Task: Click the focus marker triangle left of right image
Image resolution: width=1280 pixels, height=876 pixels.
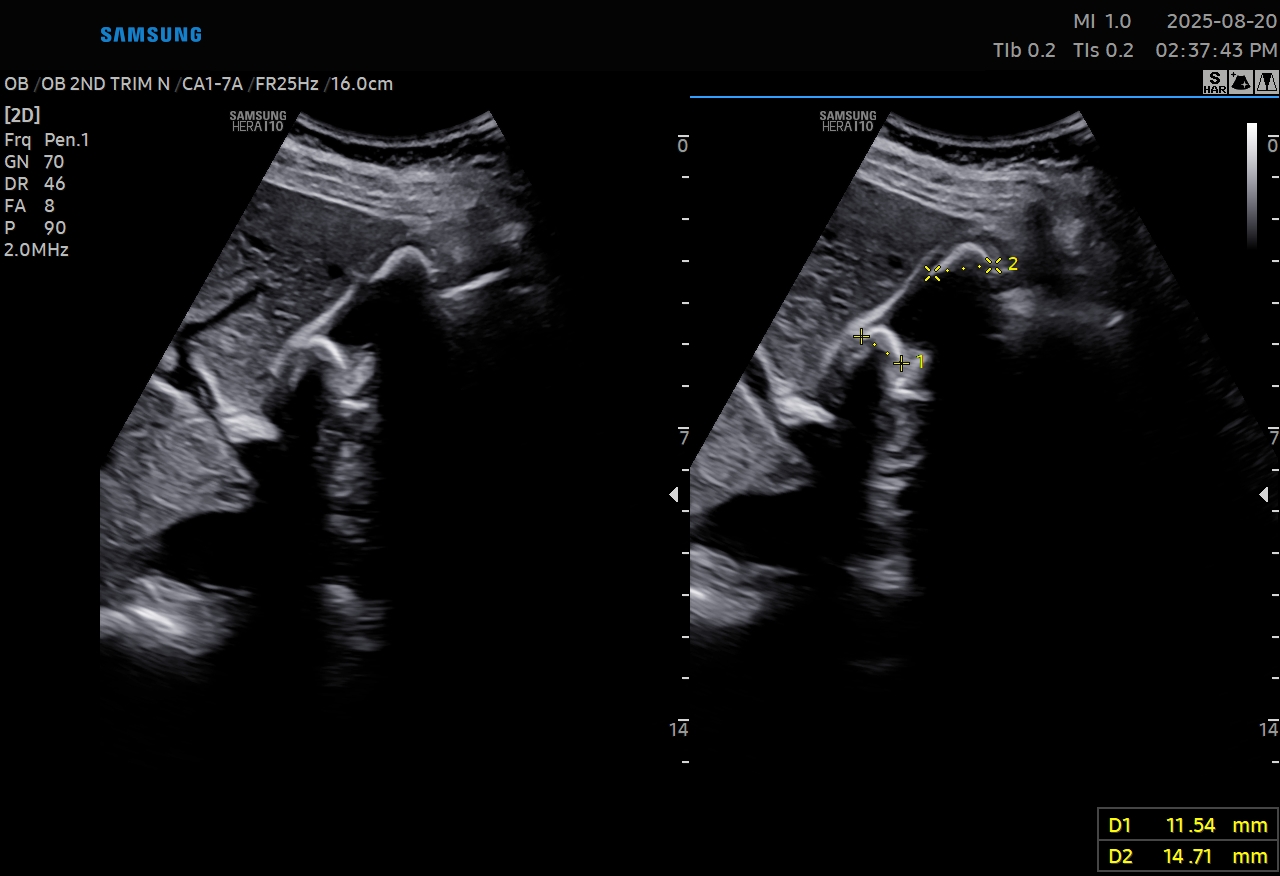Action: pyautogui.click(x=674, y=495)
